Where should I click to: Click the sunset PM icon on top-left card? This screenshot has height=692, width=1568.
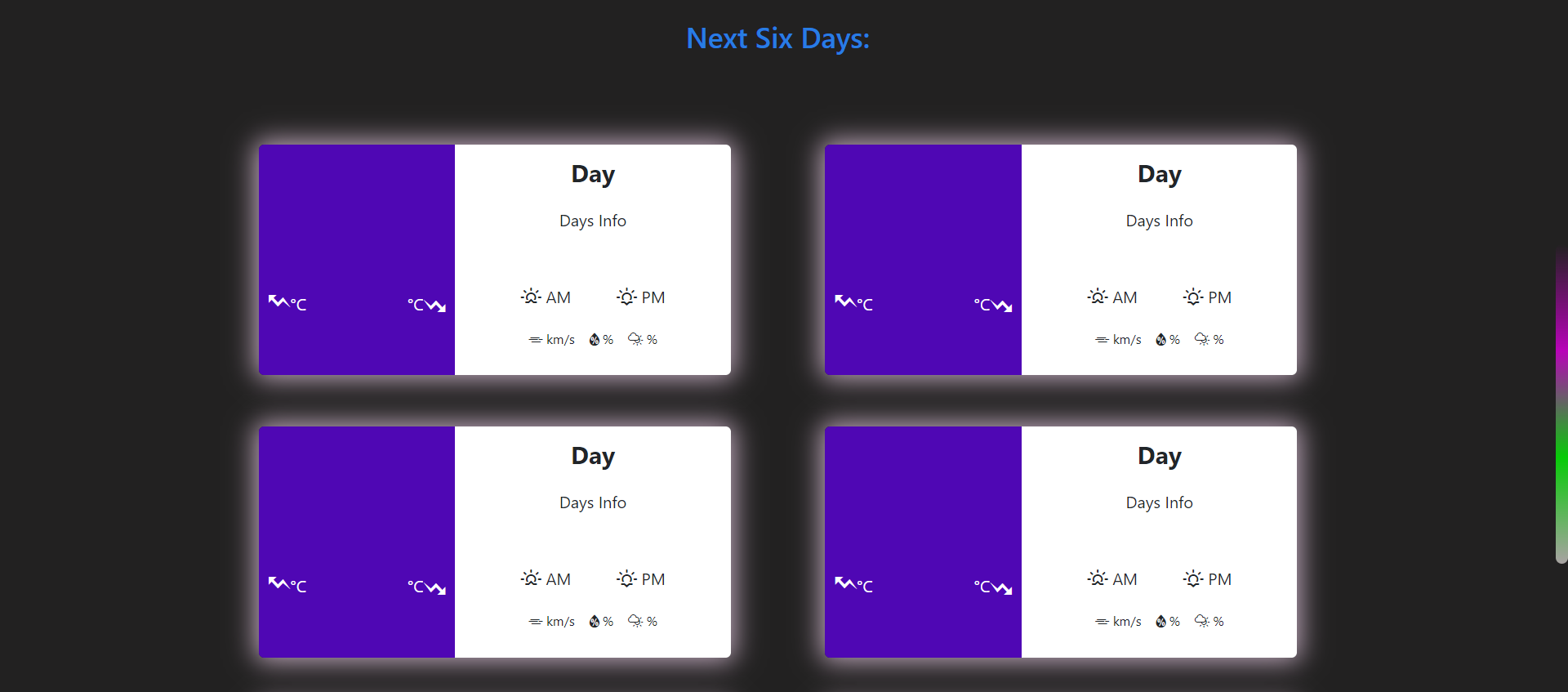click(x=626, y=297)
